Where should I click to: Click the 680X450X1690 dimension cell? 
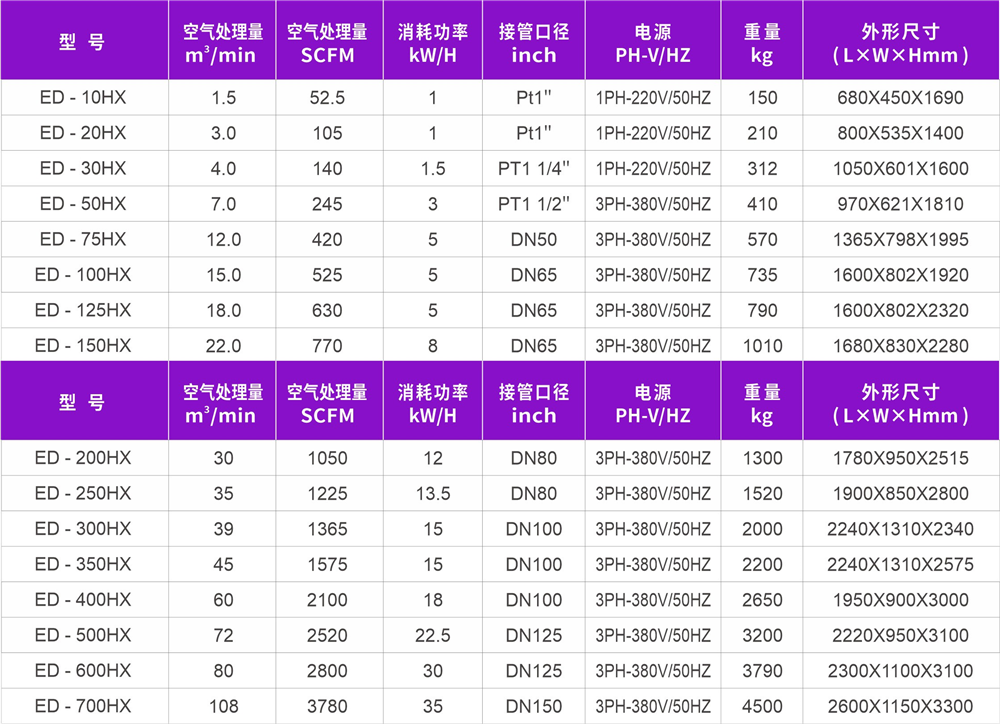900,98
